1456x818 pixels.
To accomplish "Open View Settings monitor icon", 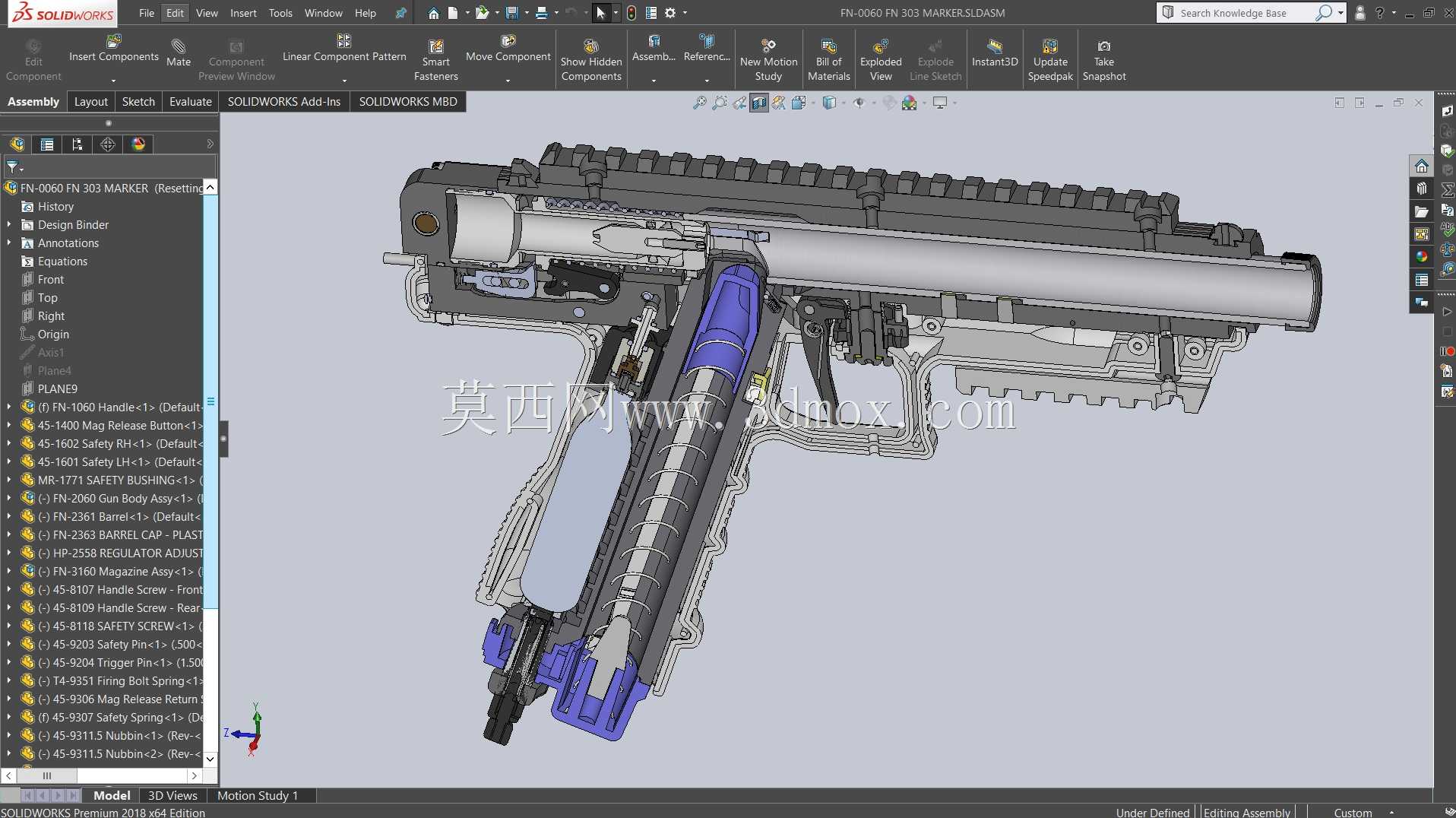I will click(x=940, y=103).
